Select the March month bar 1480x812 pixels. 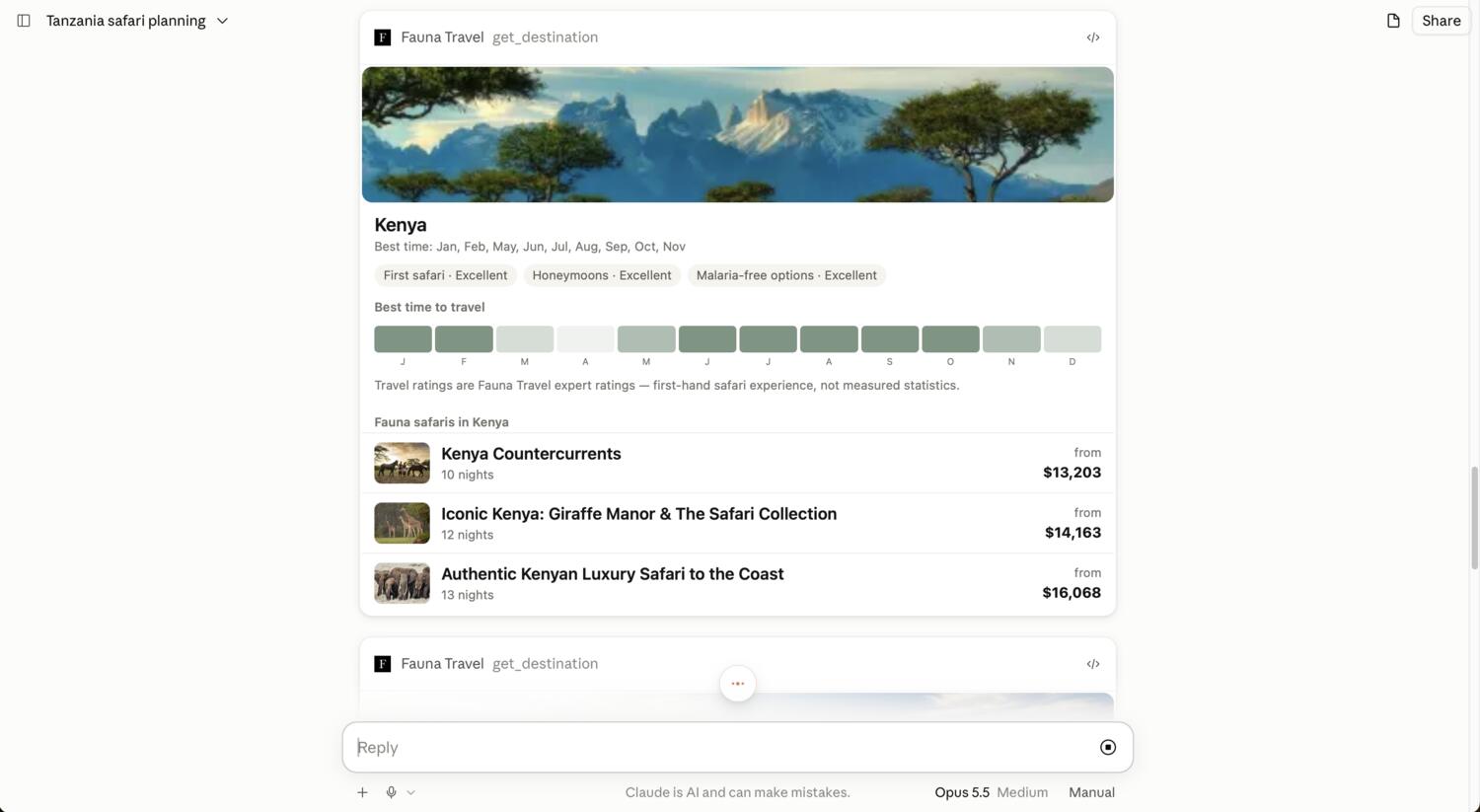[525, 339]
